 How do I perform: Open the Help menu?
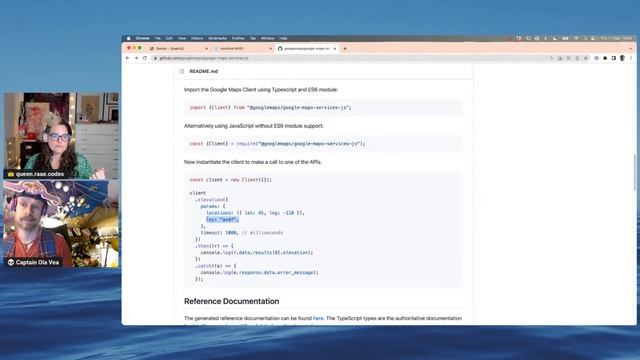click(x=283, y=38)
